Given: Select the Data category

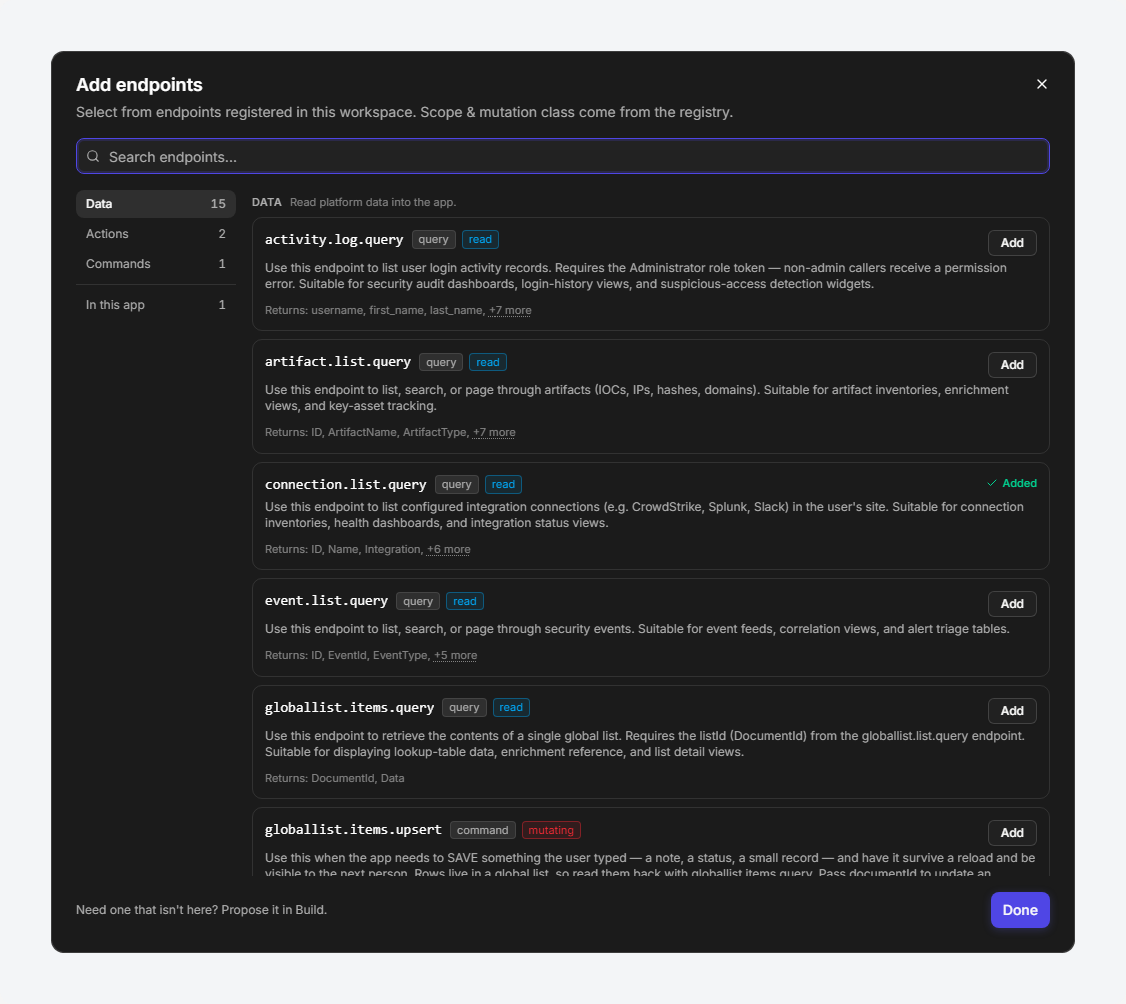Looking at the screenshot, I should 156,204.
